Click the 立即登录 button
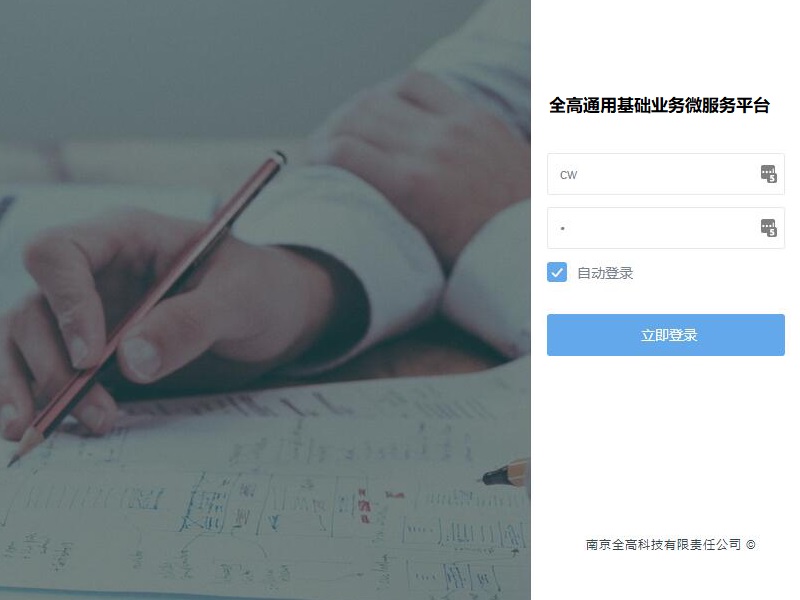The image size is (800, 600). tap(666, 335)
